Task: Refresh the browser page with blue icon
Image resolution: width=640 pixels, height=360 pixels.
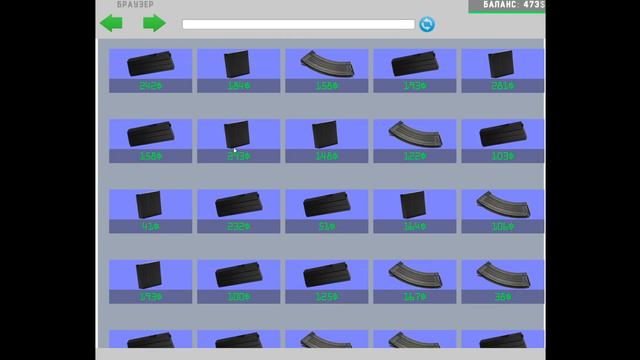Action: tap(427, 24)
